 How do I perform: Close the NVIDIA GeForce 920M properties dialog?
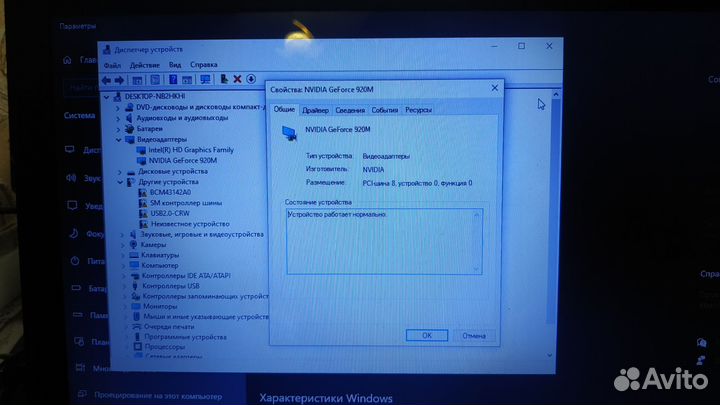point(495,88)
